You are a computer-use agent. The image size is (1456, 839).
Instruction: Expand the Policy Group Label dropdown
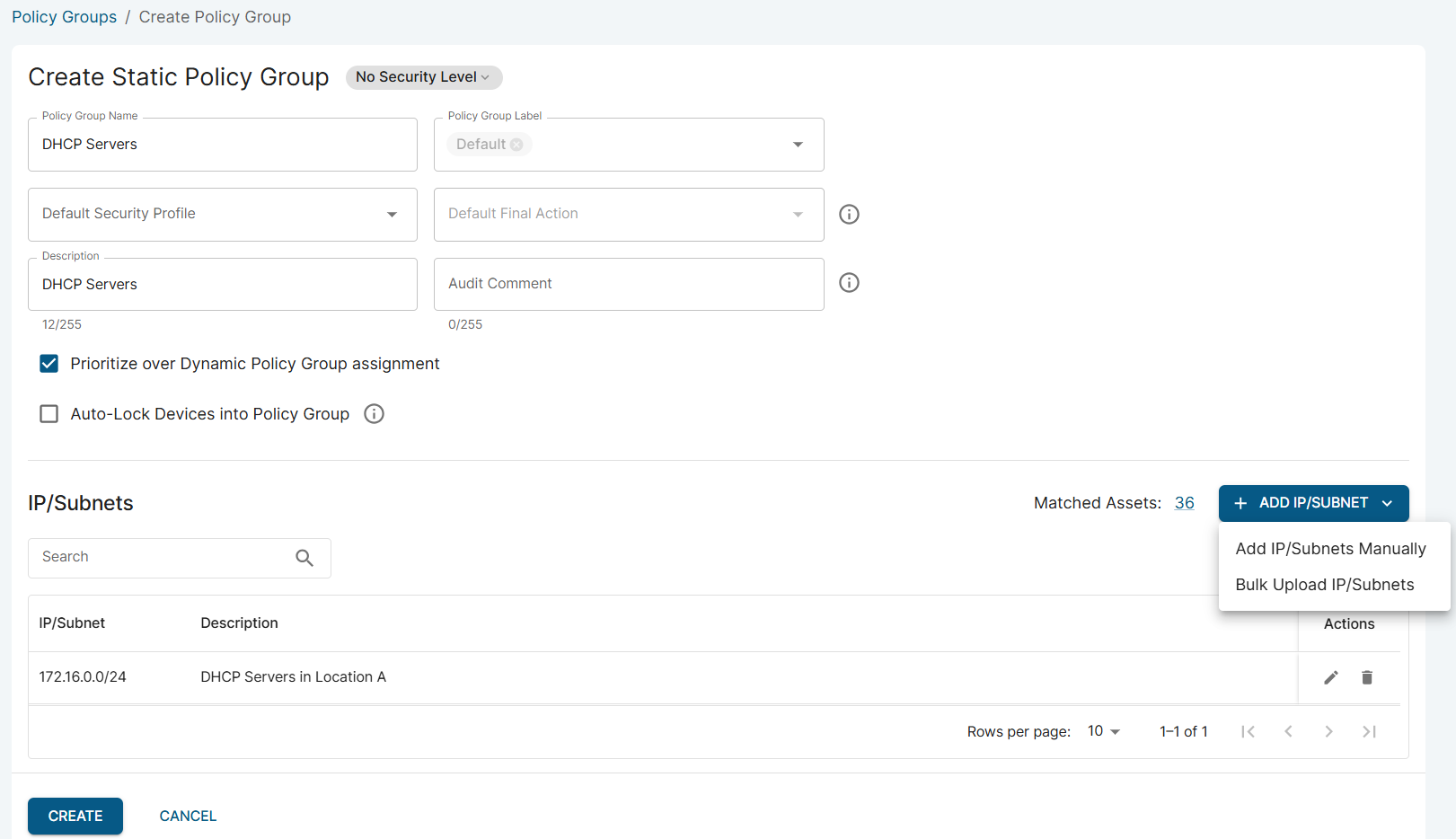tap(797, 145)
